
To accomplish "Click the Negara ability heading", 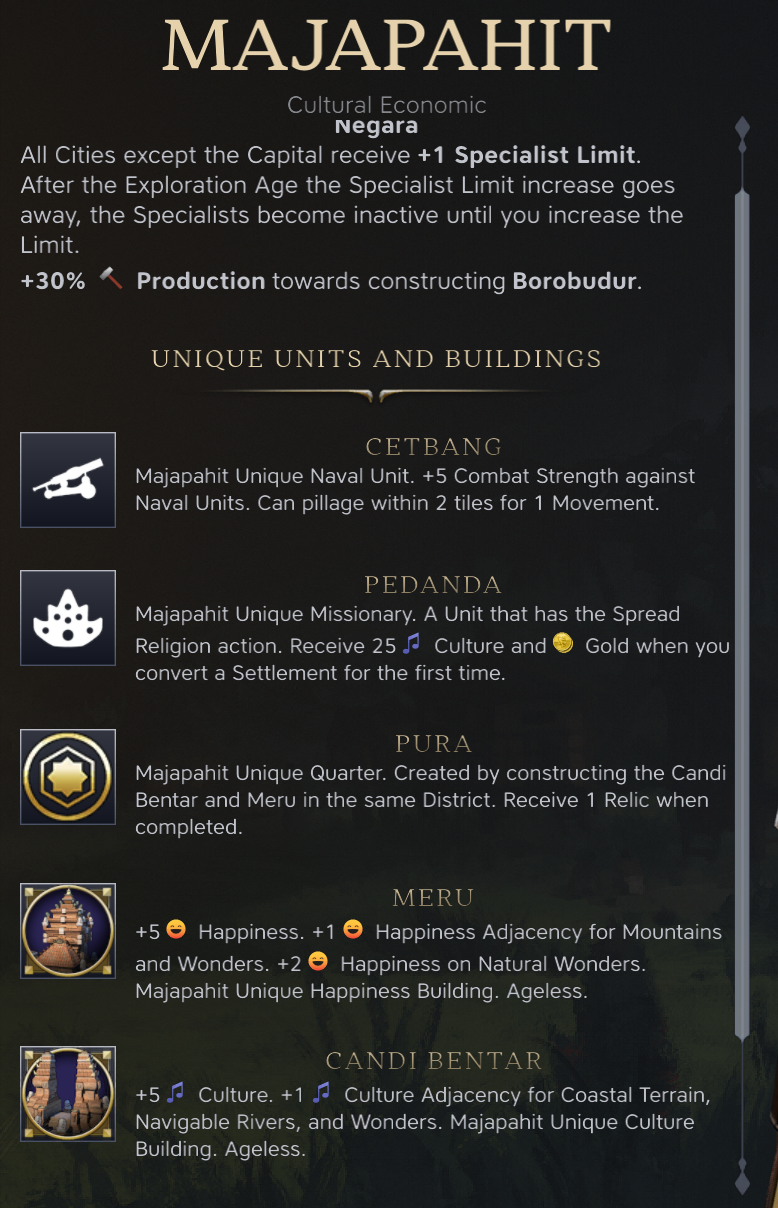I will 376,127.
